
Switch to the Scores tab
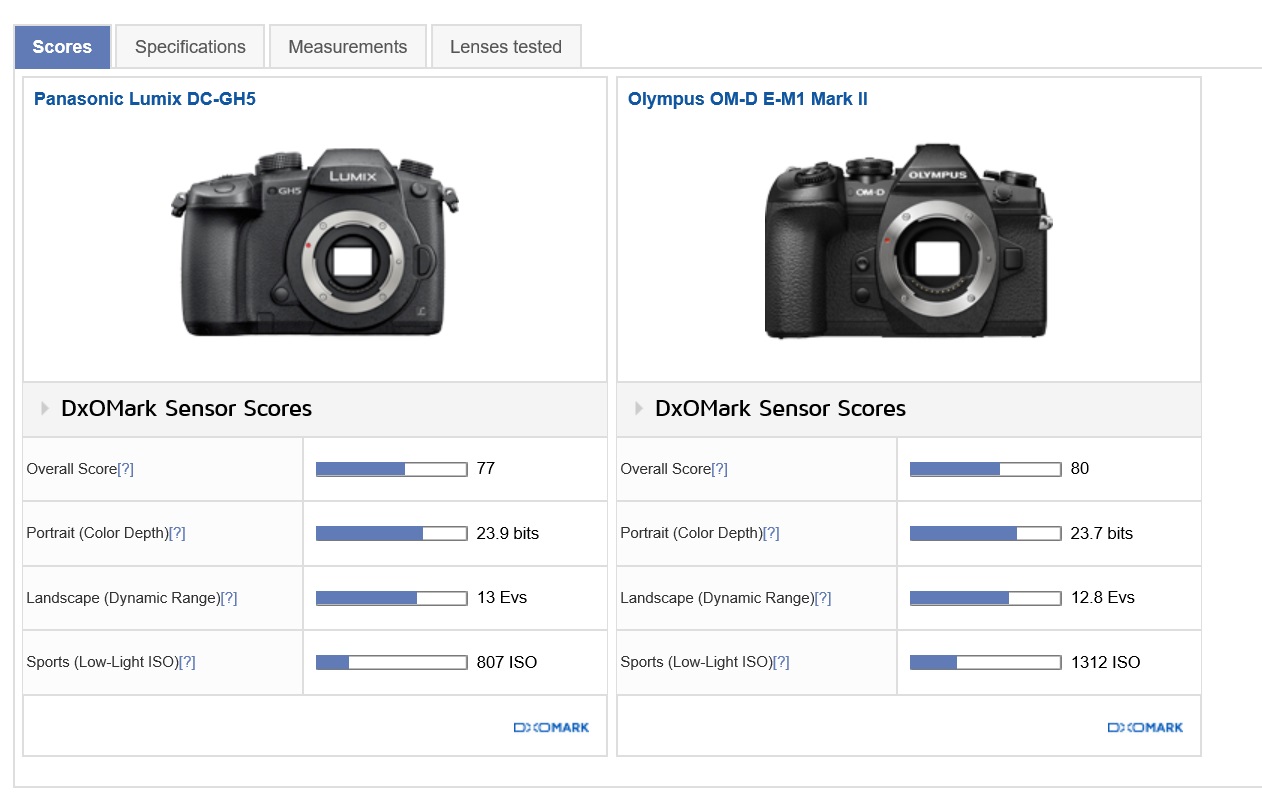[62, 47]
